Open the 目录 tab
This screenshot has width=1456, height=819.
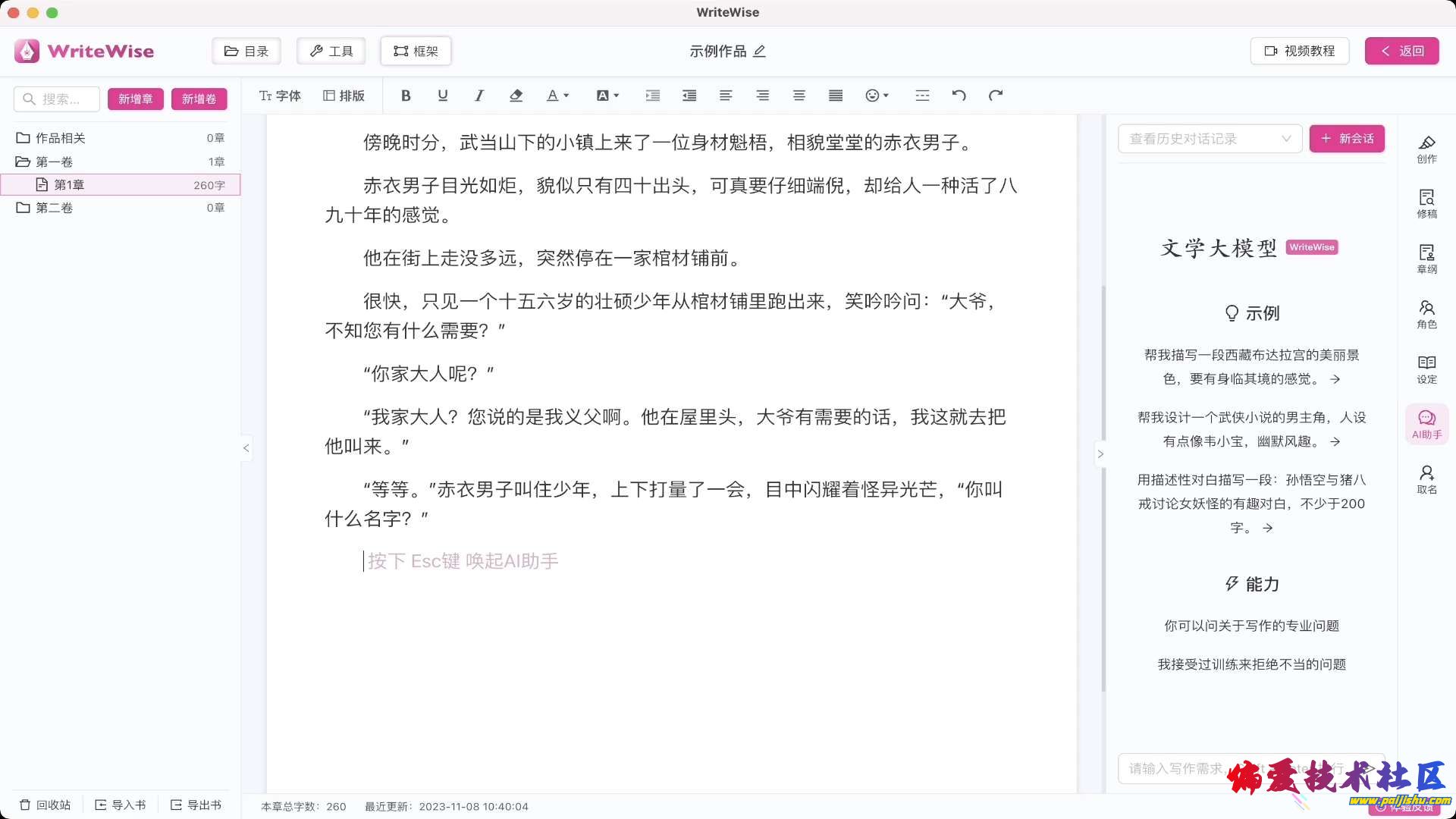[246, 51]
